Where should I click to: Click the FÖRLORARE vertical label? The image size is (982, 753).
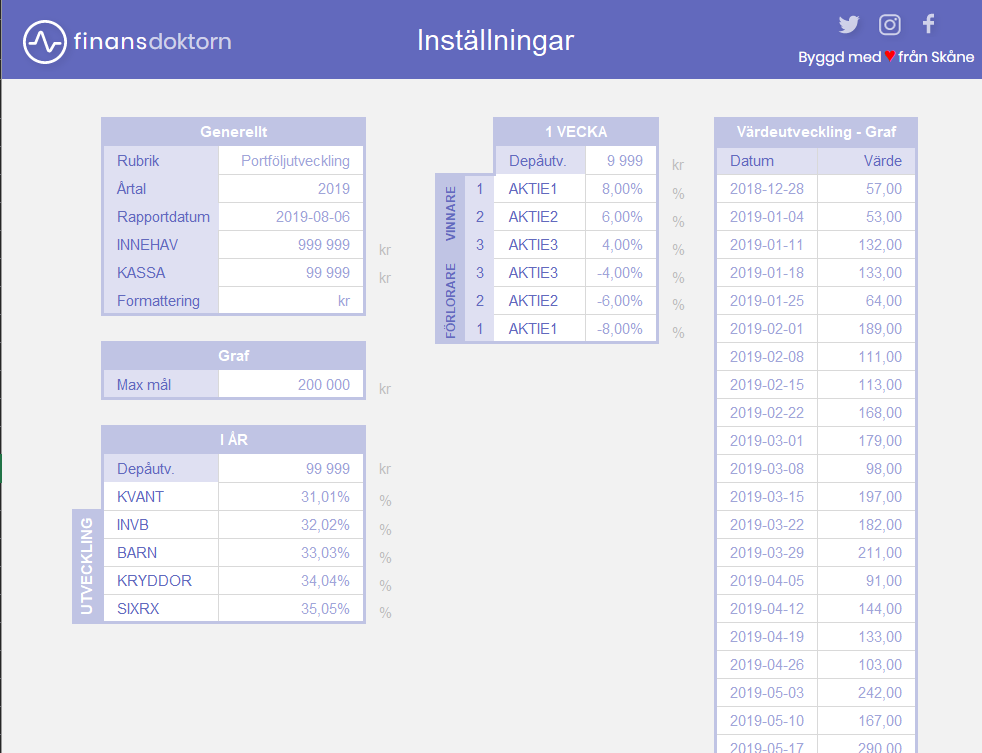[x=450, y=301]
